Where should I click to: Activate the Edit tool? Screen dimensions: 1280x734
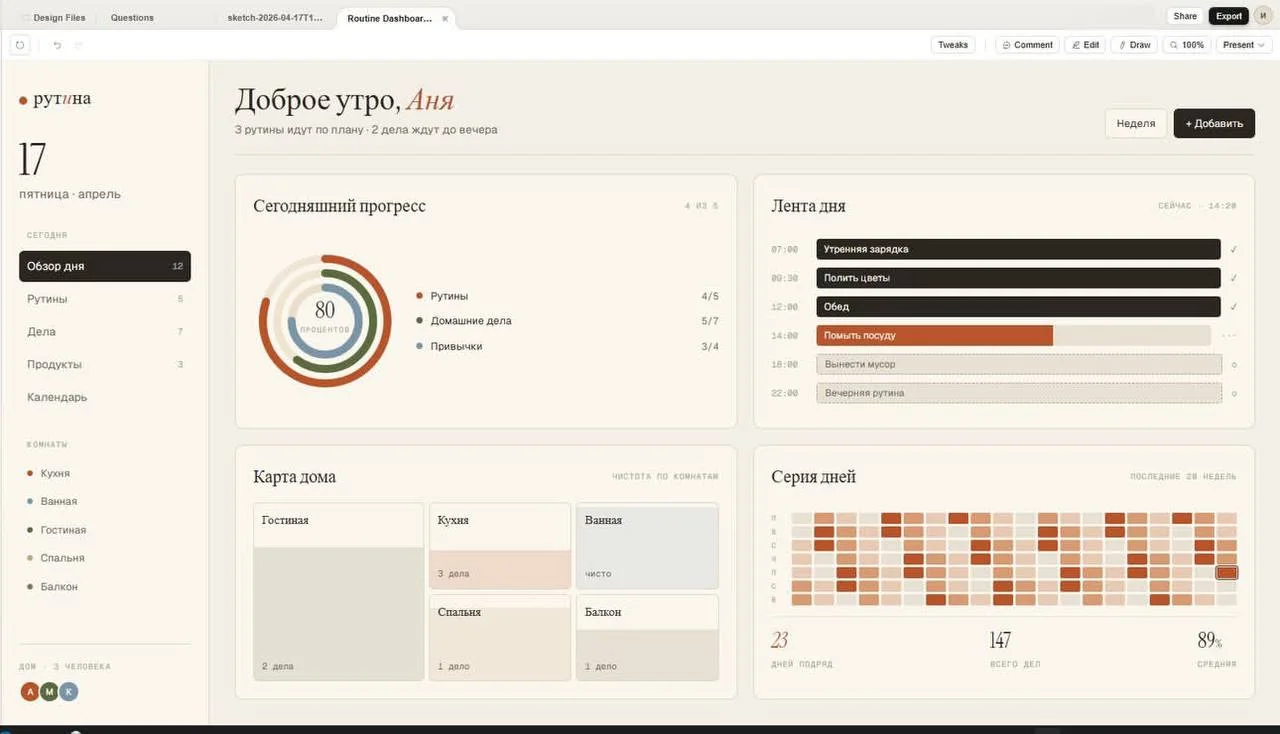tap(1084, 45)
